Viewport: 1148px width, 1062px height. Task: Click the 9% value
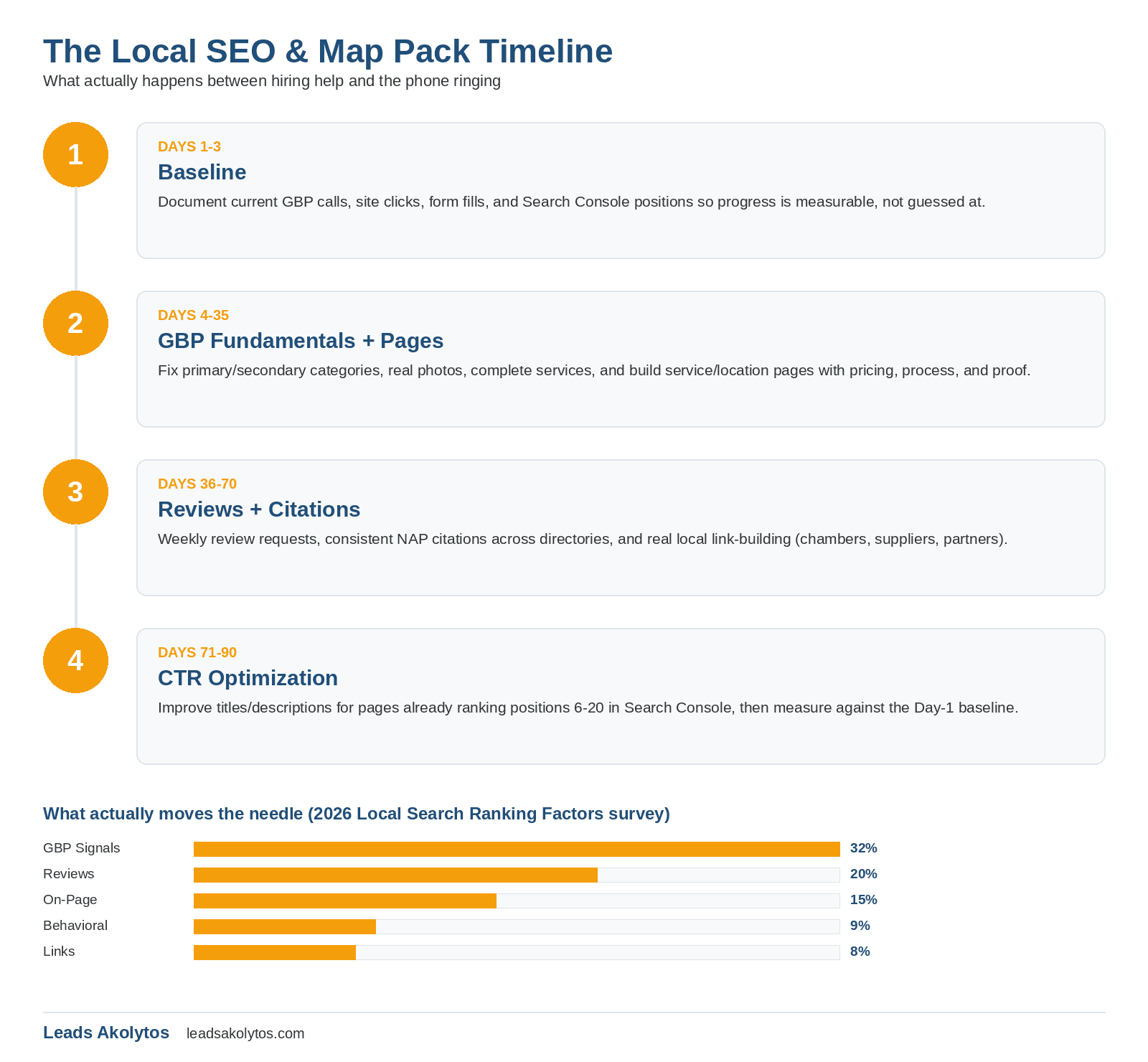(x=860, y=926)
